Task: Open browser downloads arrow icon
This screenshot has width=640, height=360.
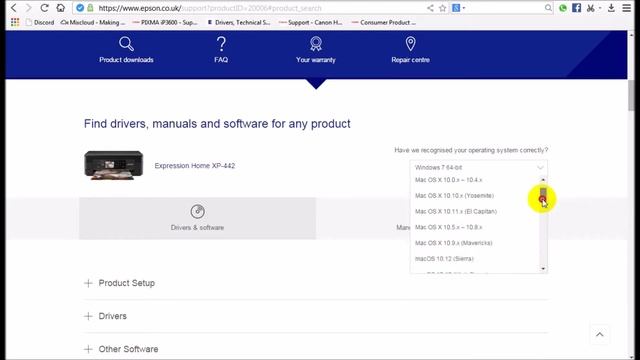Action: click(611, 8)
